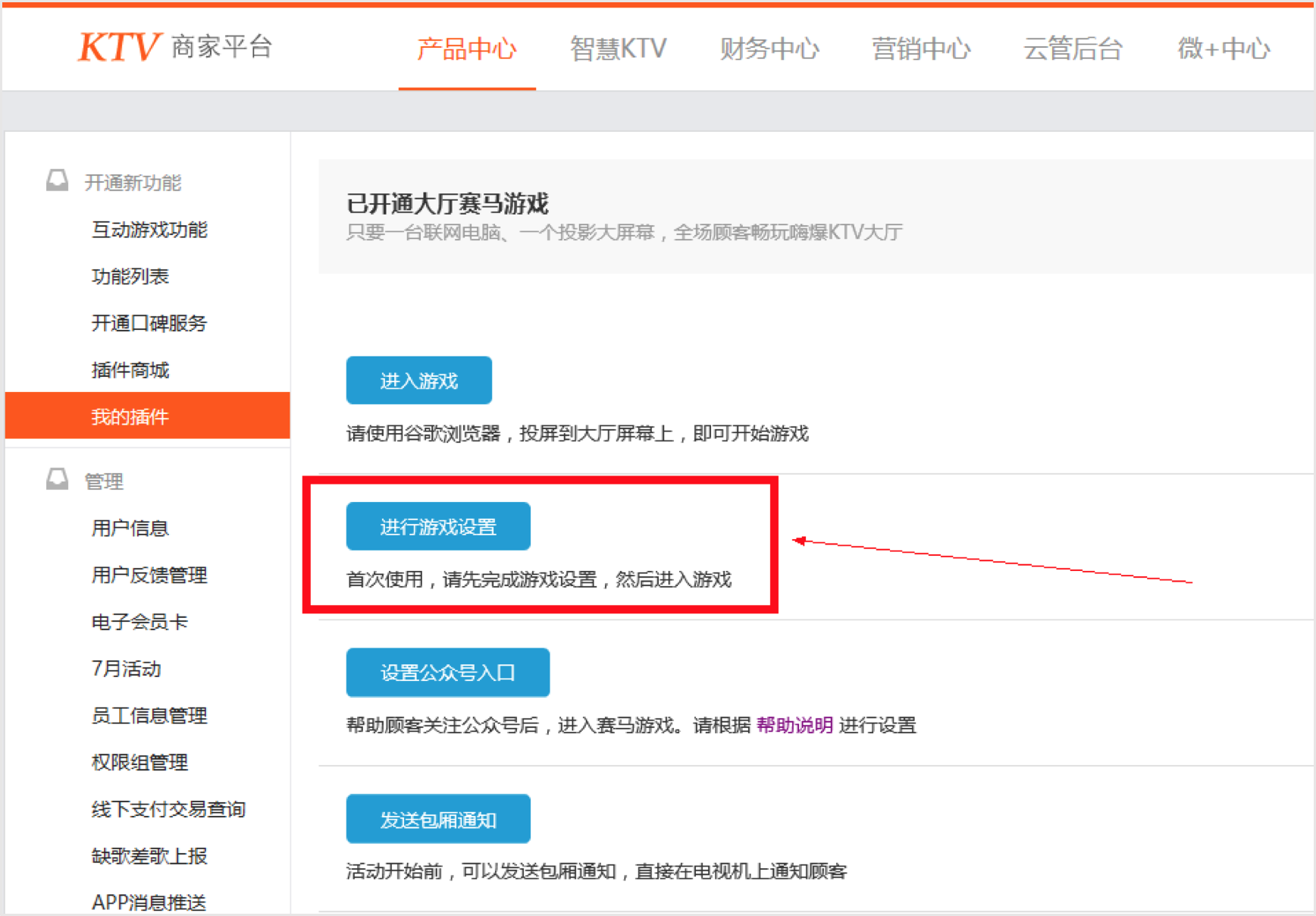This screenshot has height=916, width=1316.
Task: Open the 帮助说明 link
Action: pyautogui.click(x=794, y=726)
